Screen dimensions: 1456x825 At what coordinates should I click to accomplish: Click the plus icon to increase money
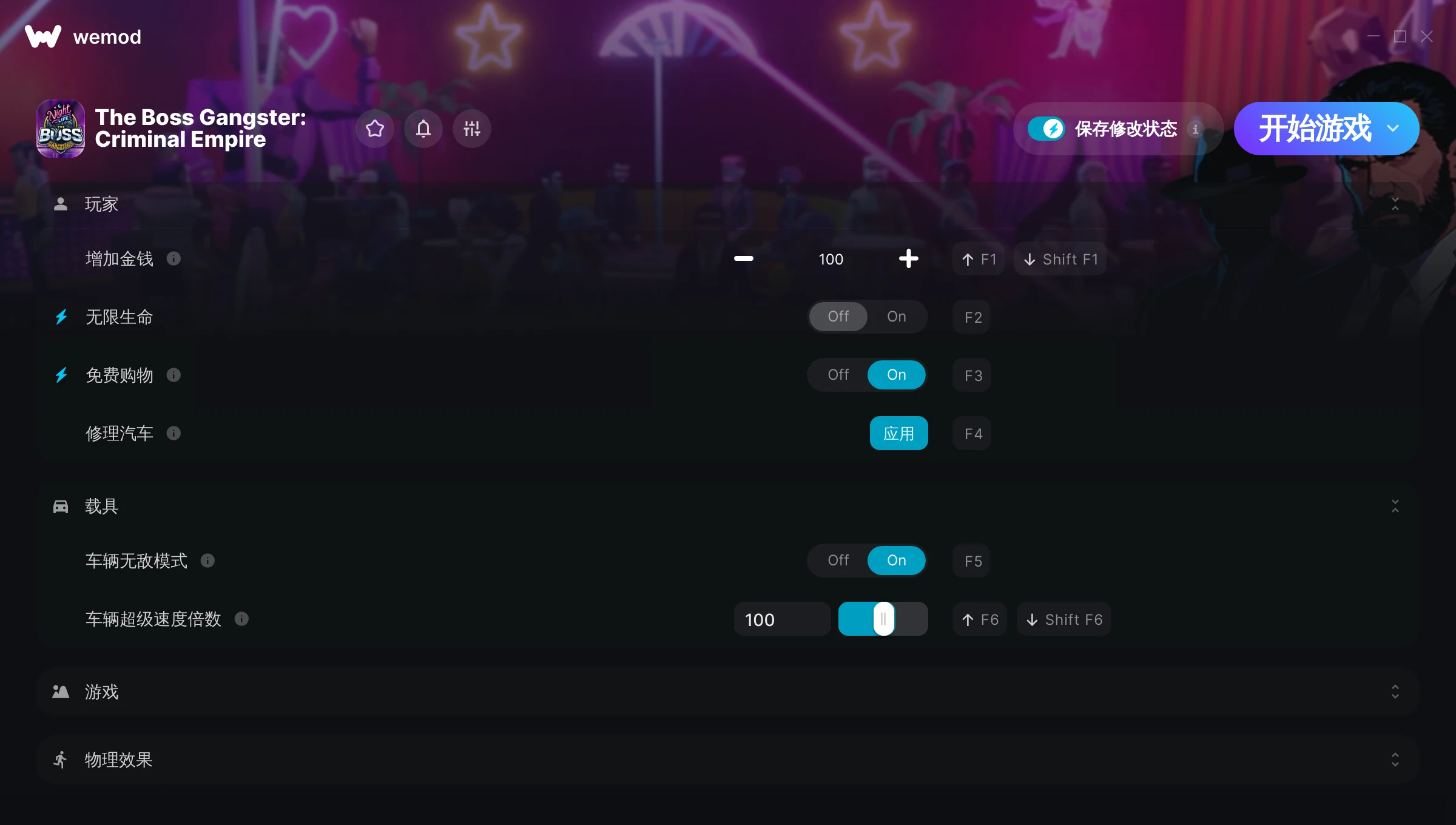[908, 258]
